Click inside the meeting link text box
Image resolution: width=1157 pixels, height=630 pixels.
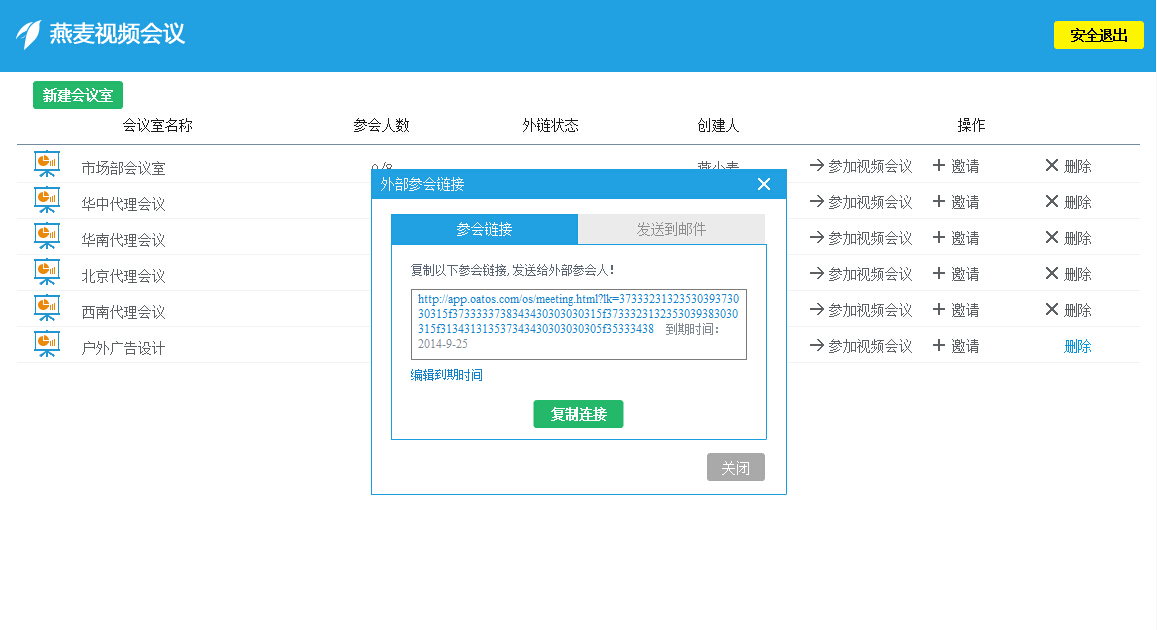(x=578, y=324)
